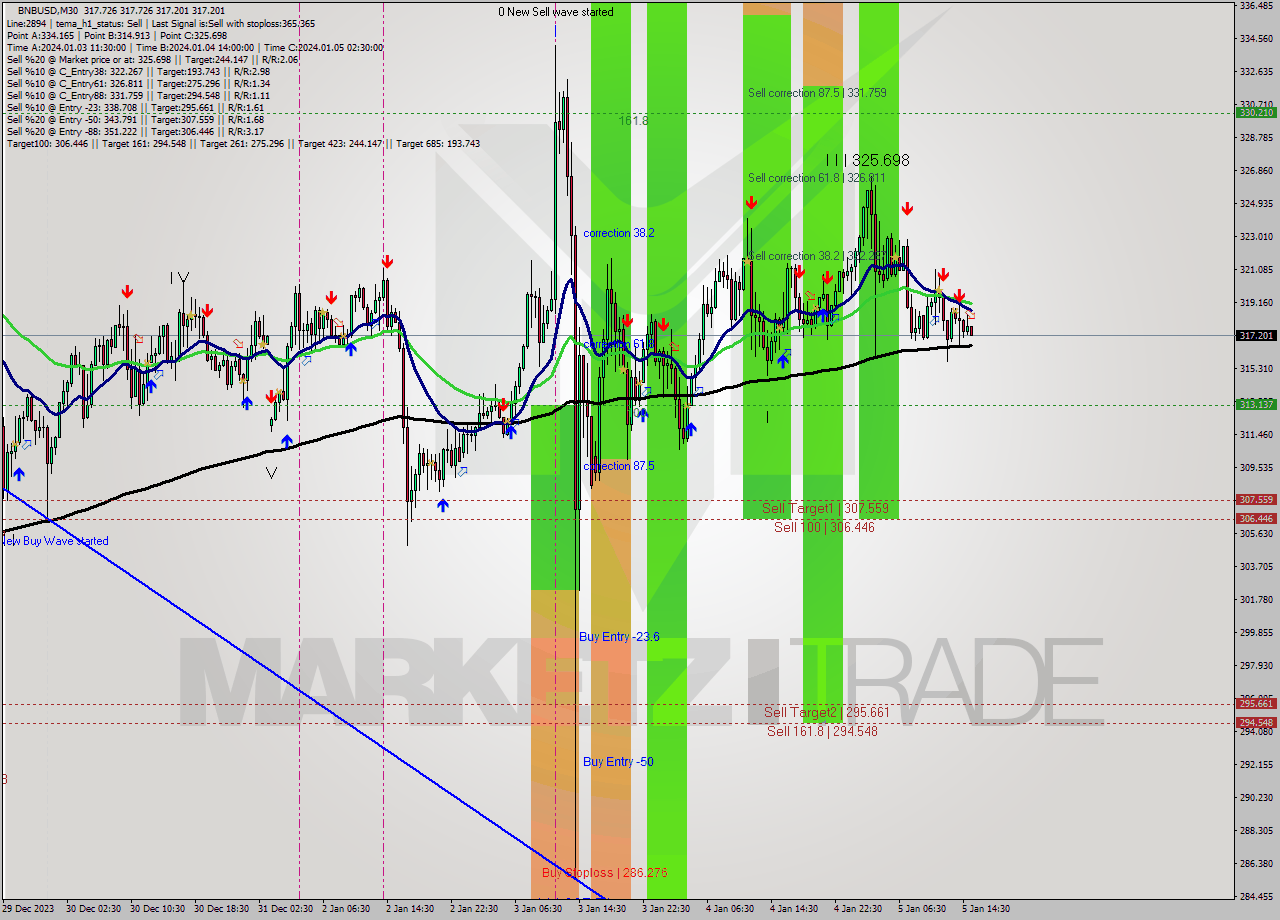This screenshot has height=920, width=1280.
Task: Click the green 313.137 price tag
Action: [x=1256, y=404]
